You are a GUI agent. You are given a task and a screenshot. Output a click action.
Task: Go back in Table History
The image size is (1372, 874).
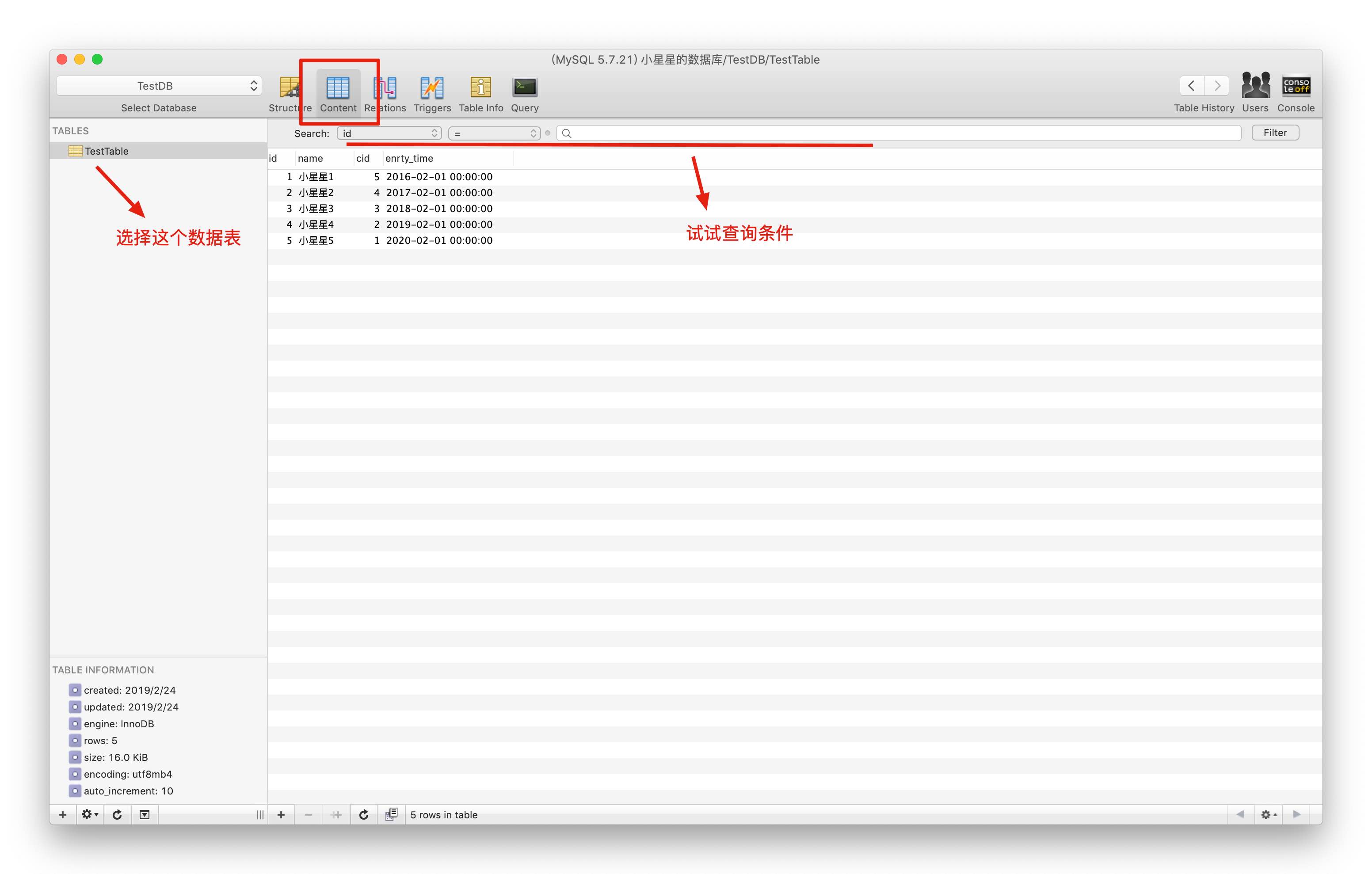click(1191, 86)
